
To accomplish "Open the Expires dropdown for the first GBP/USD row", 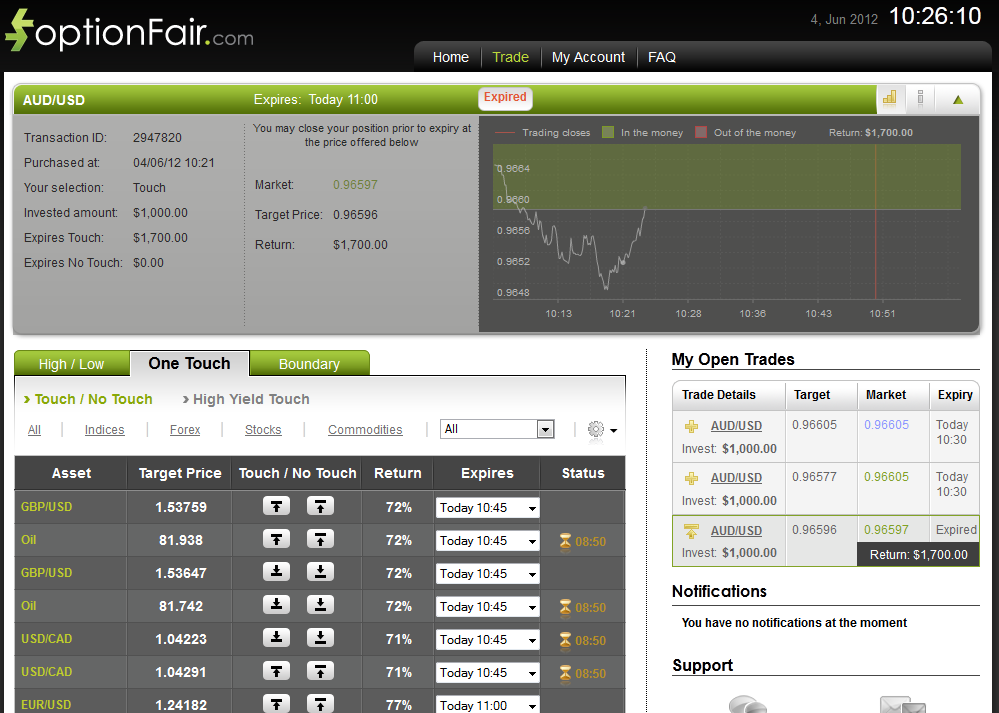I will pos(487,508).
